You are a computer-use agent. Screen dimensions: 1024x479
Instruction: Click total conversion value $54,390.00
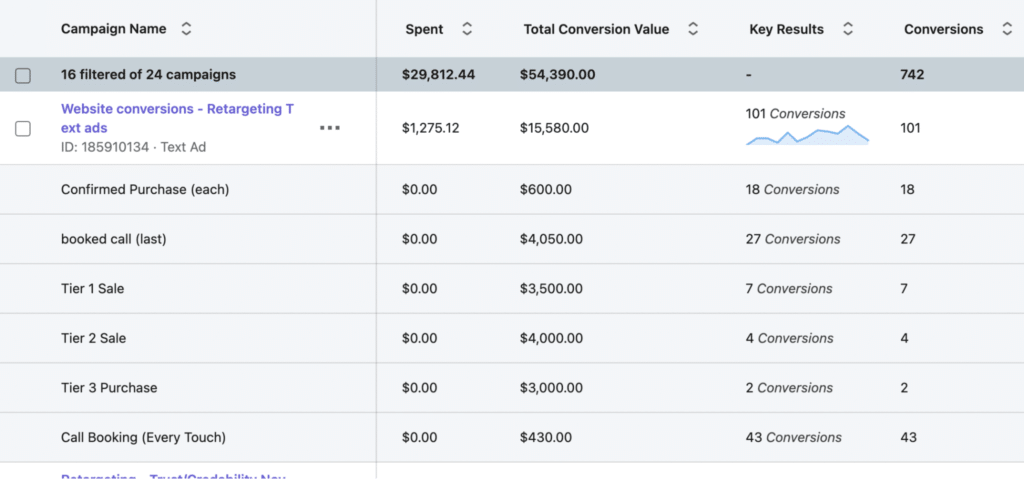click(557, 74)
